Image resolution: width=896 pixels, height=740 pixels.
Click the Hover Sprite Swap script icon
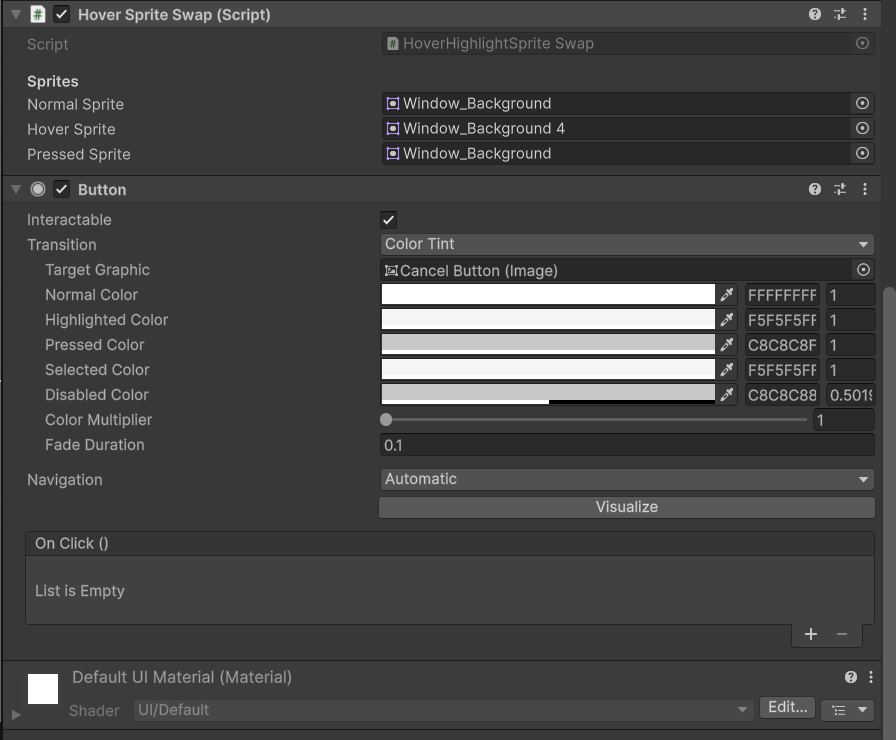[38, 14]
